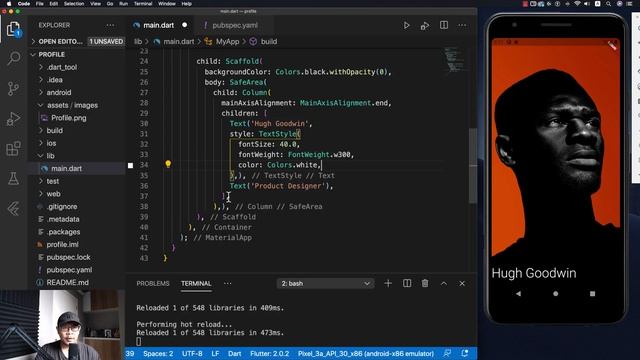The image size is (640, 360).
Task: Open the PROBLEMS panel tab
Action: 153,283
